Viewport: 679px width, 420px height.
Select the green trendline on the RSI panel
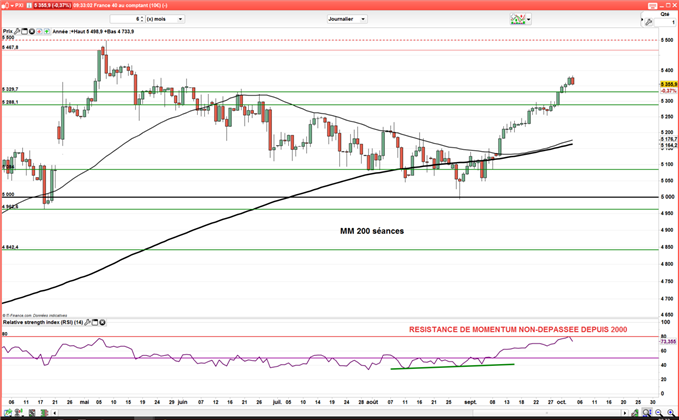(x=453, y=366)
